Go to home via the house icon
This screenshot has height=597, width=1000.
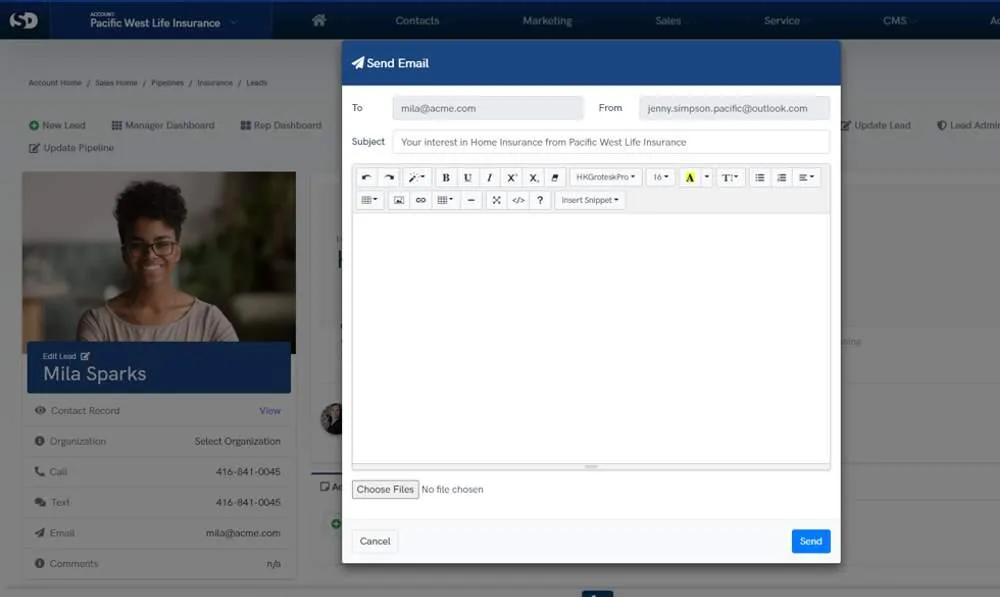[x=320, y=20]
